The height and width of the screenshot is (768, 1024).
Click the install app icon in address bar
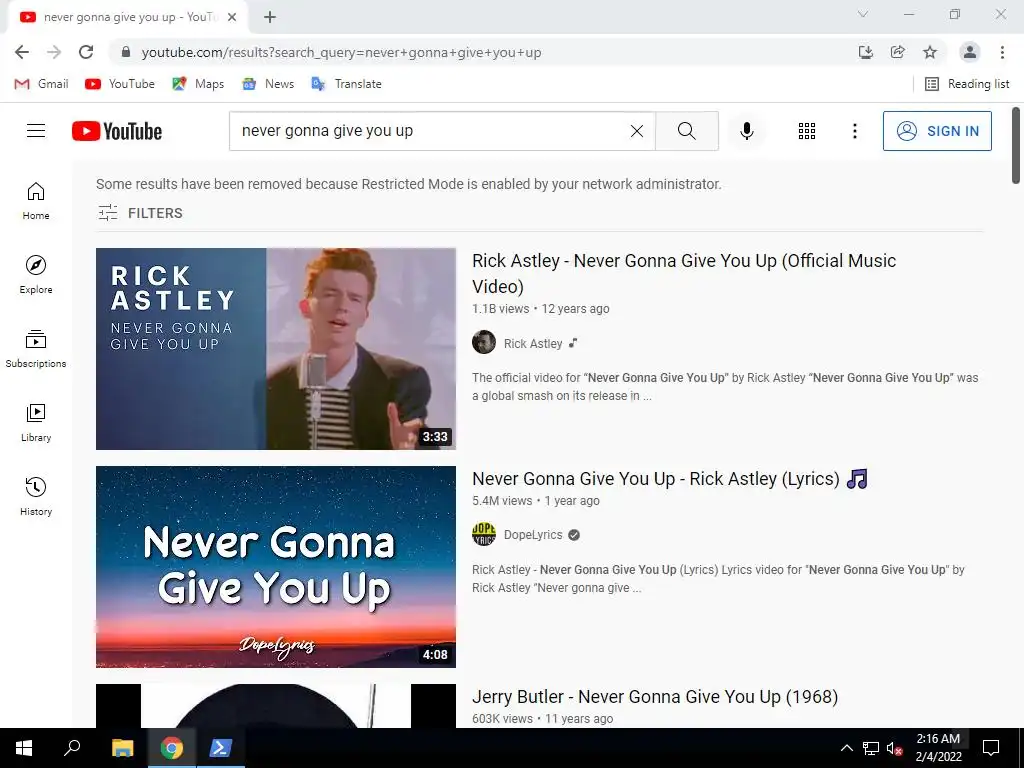[x=866, y=52]
